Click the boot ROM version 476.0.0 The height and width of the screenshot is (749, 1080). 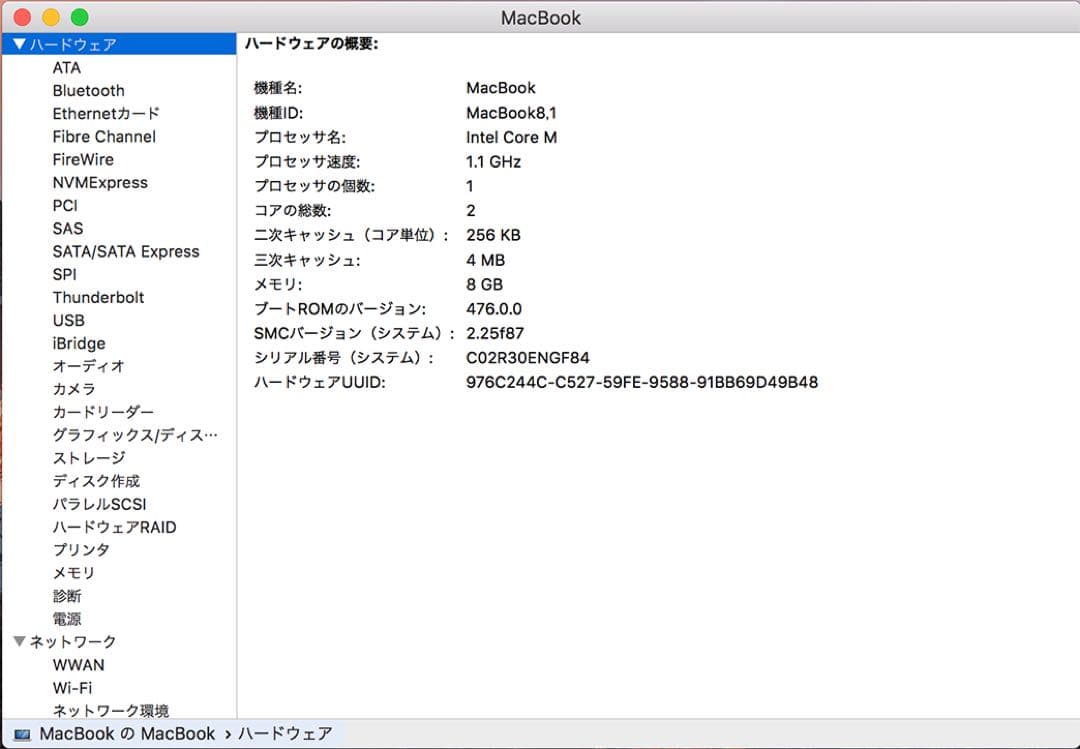(x=494, y=309)
